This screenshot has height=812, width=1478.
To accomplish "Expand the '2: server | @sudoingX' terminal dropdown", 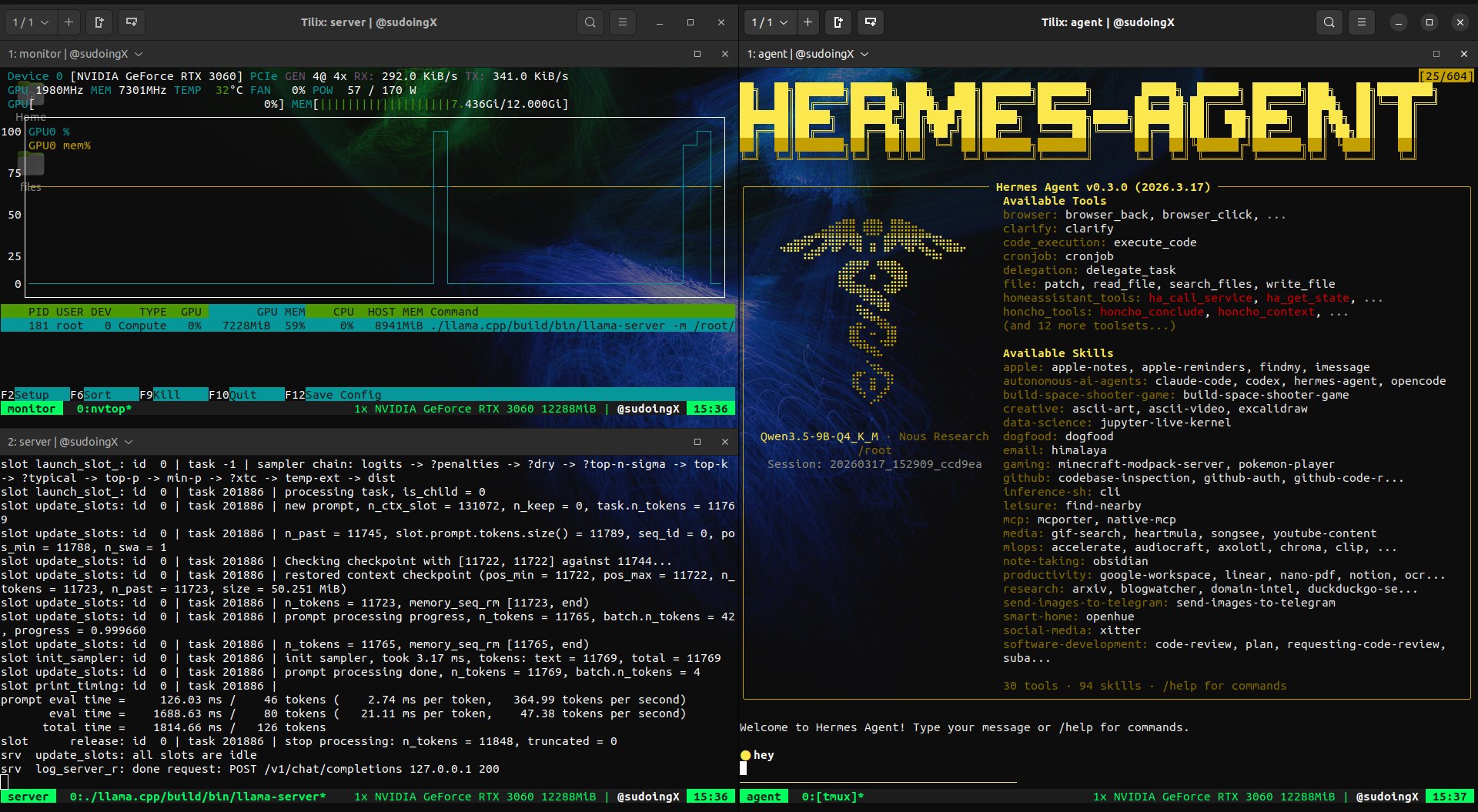I will [129, 442].
